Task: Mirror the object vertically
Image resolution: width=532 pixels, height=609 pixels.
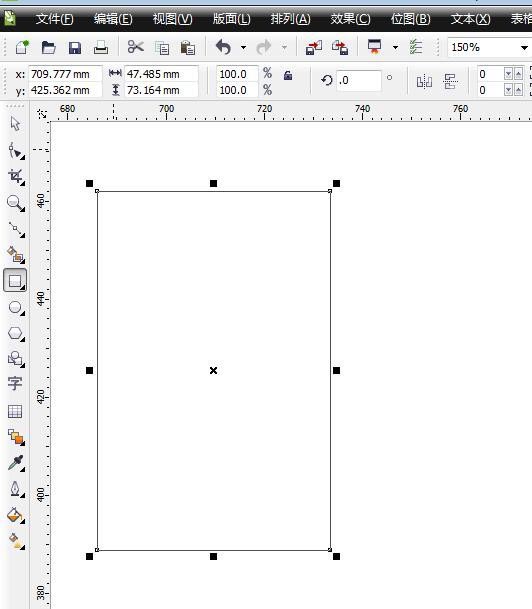Action: click(x=450, y=81)
